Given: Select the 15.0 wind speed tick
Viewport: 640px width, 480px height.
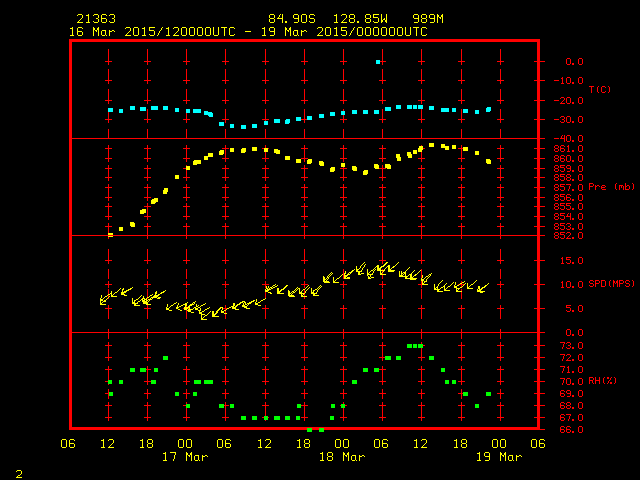Looking at the screenshot, I should [x=571, y=260].
